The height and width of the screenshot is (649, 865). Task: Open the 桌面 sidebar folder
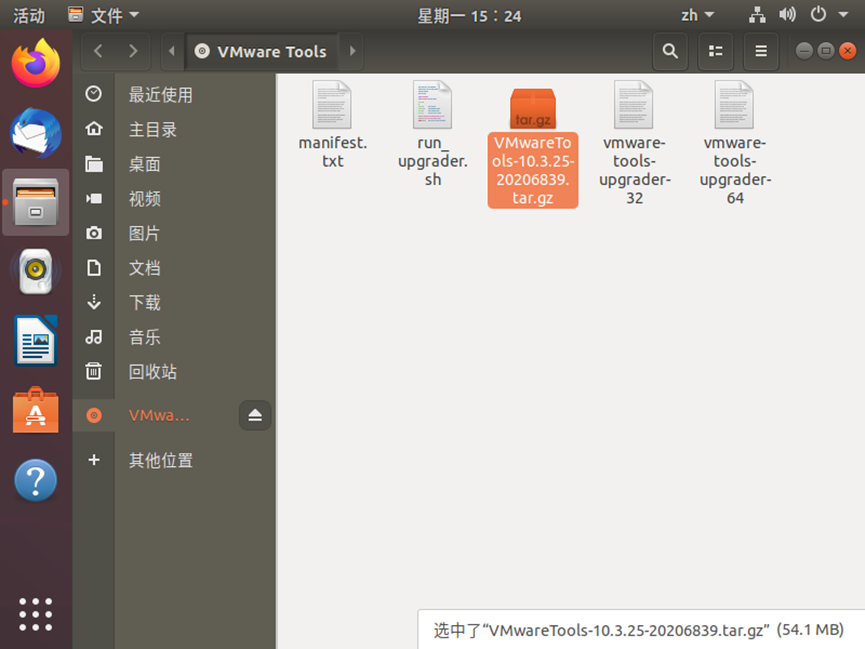click(x=174, y=164)
